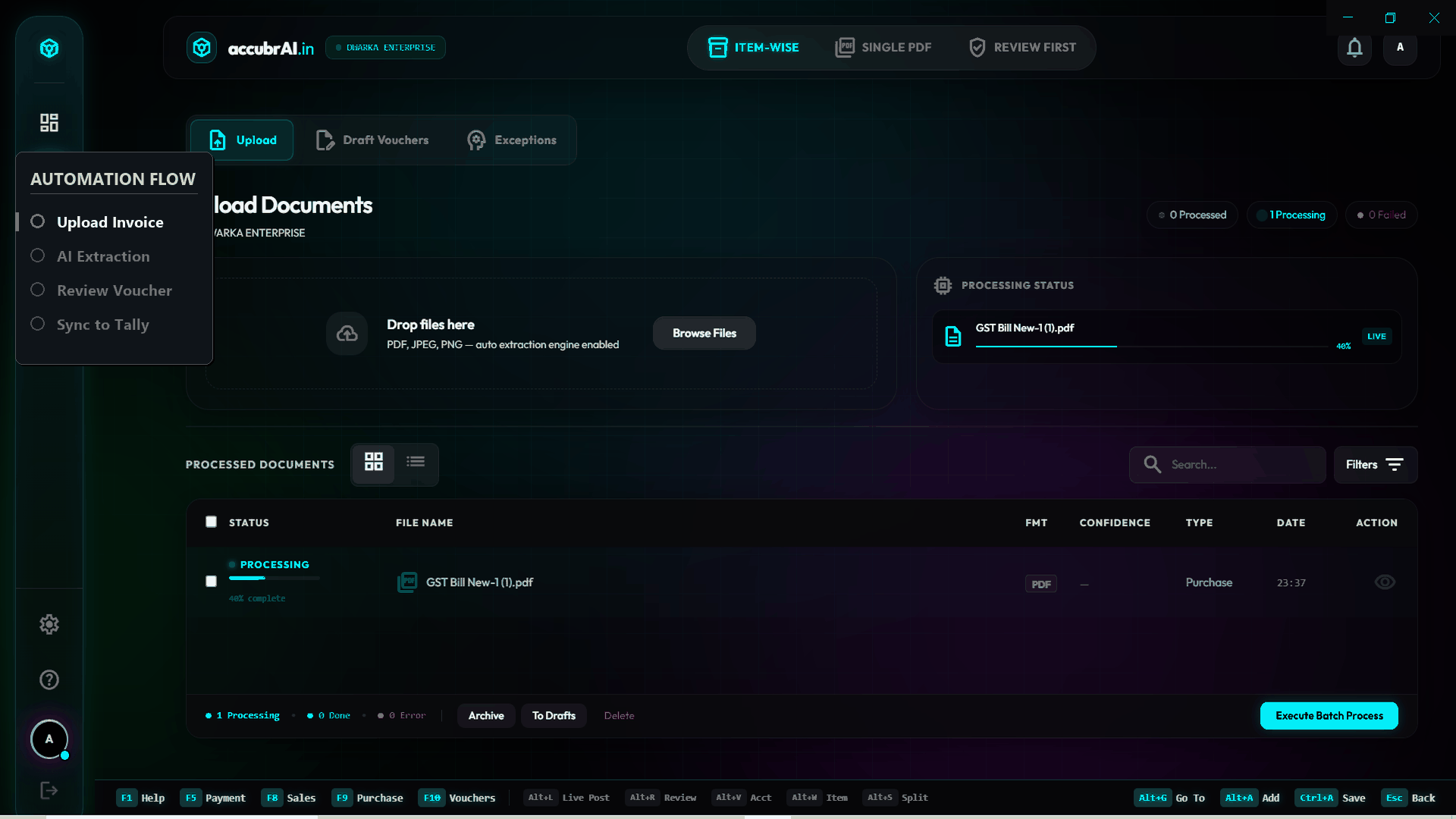
Task: Click the STATUS column header
Action: (249, 522)
